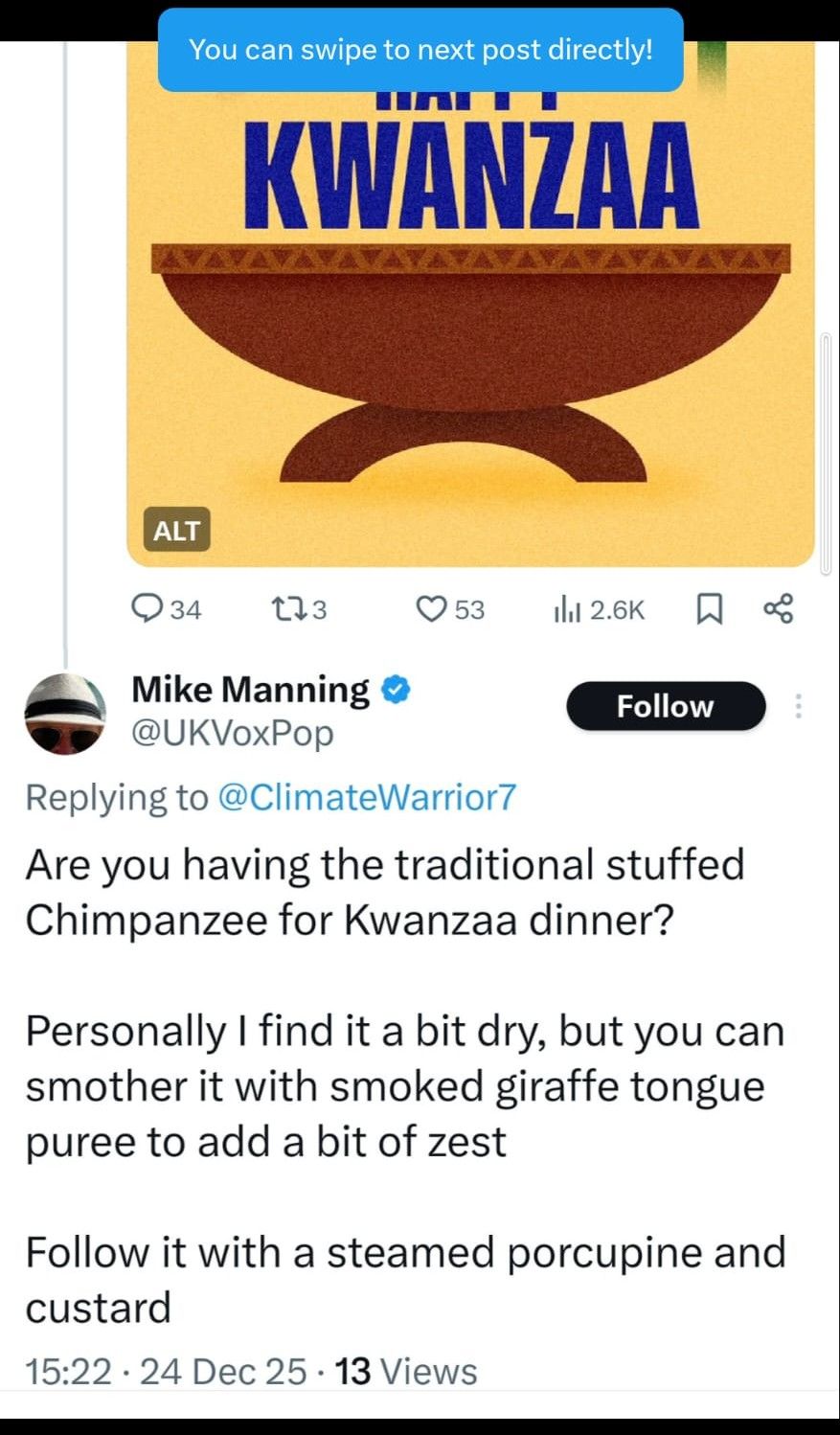Open the ALT image description badge
Viewport: 840px width, 1435px height.
point(177,531)
